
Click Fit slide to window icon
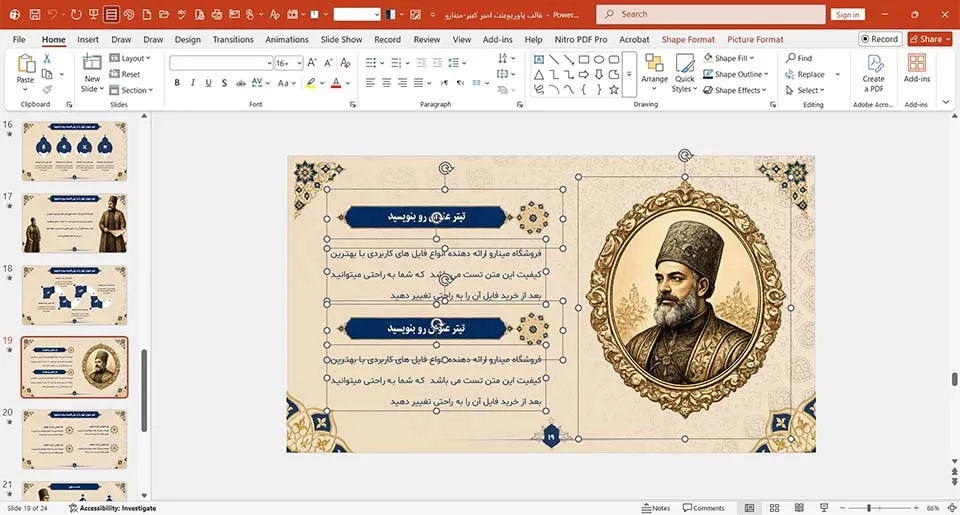pos(952,508)
